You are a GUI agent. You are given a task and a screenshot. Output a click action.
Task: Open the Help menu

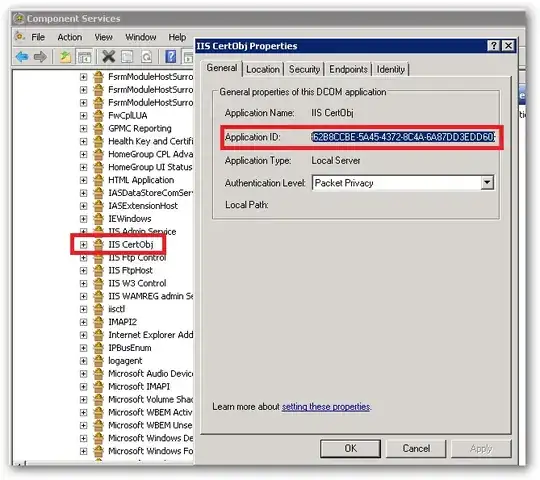[x=177, y=37]
